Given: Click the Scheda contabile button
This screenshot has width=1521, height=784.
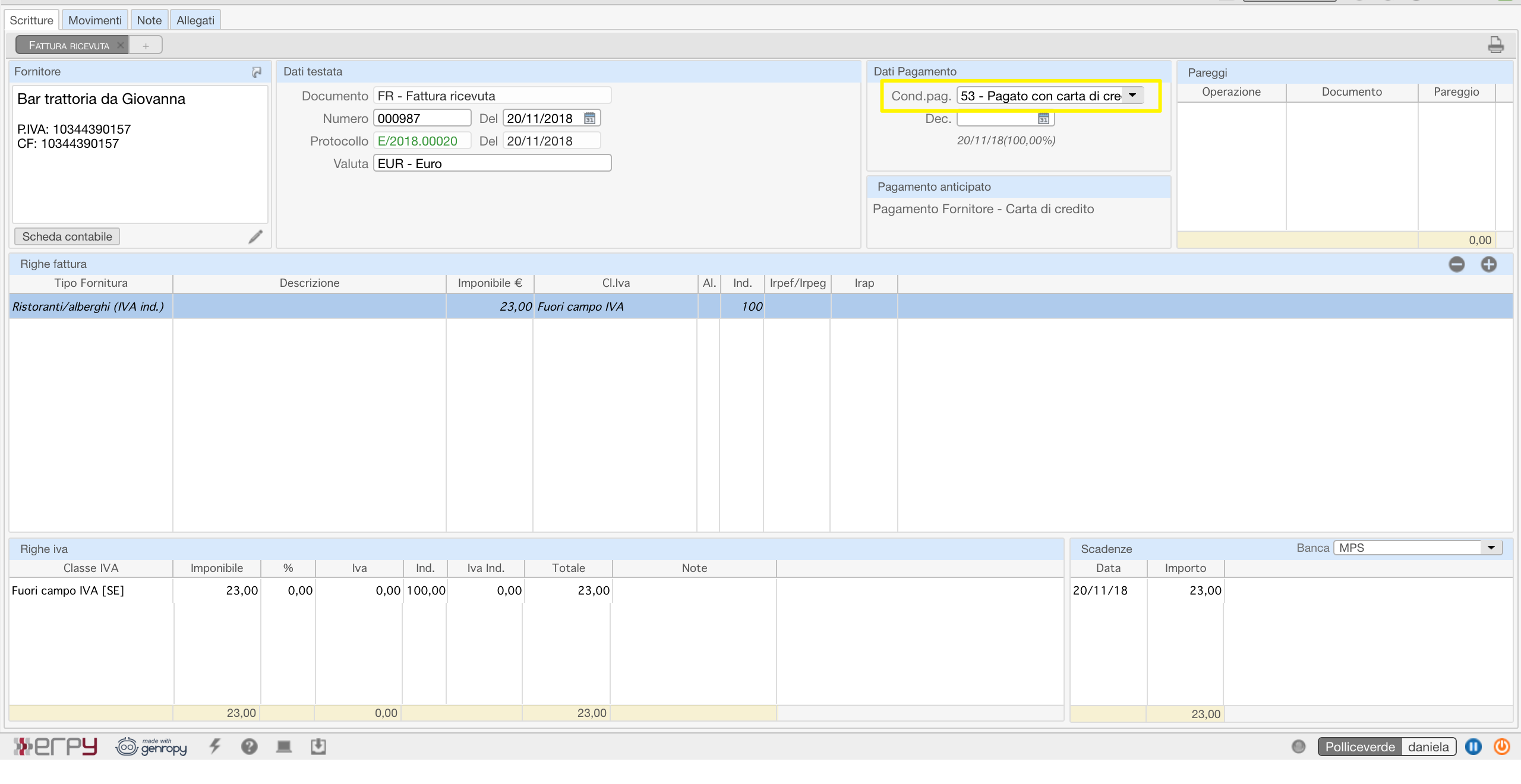Looking at the screenshot, I should [x=67, y=236].
